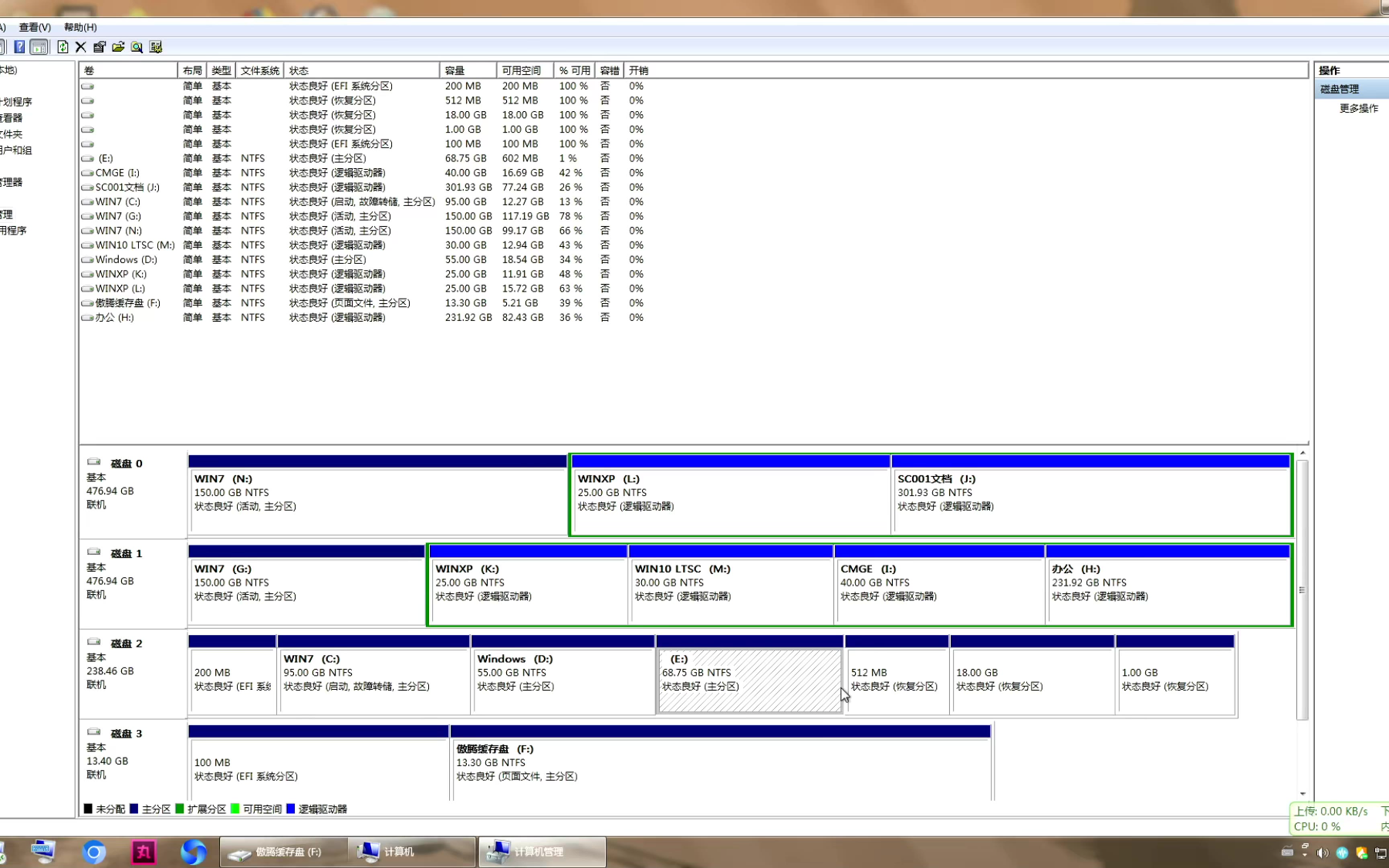Click the 更多操作 link in the actions pane
This screenshot has height=868, width=1389.
[1358, 108]
